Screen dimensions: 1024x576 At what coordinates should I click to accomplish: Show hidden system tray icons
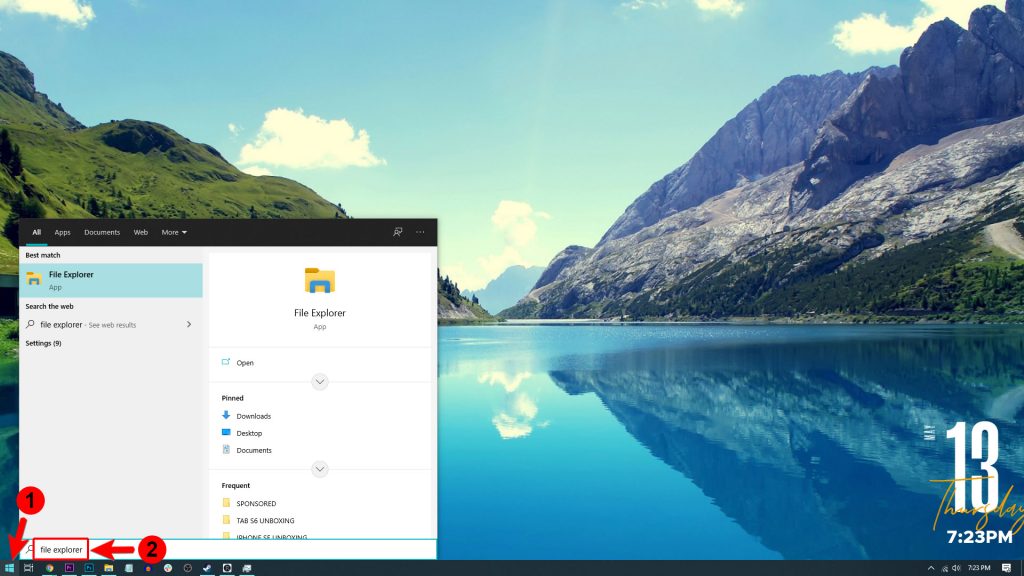[x=931, y=568]
